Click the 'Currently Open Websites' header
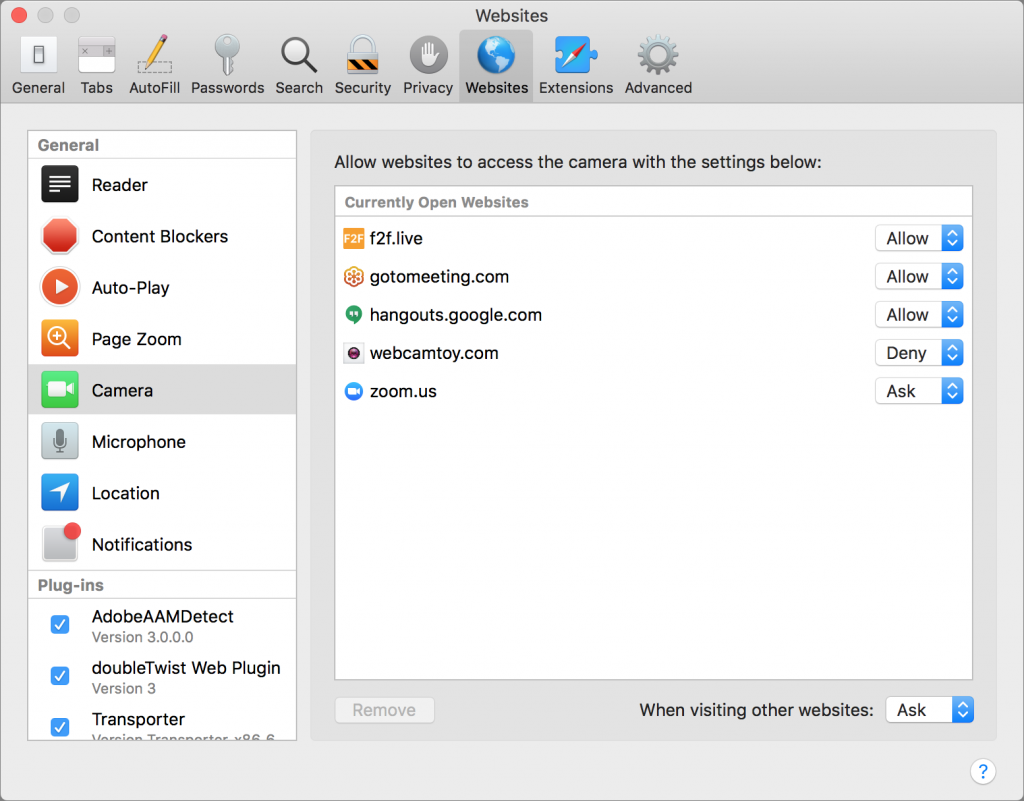Screen dimensions: 1024x801 pos(436,202)
